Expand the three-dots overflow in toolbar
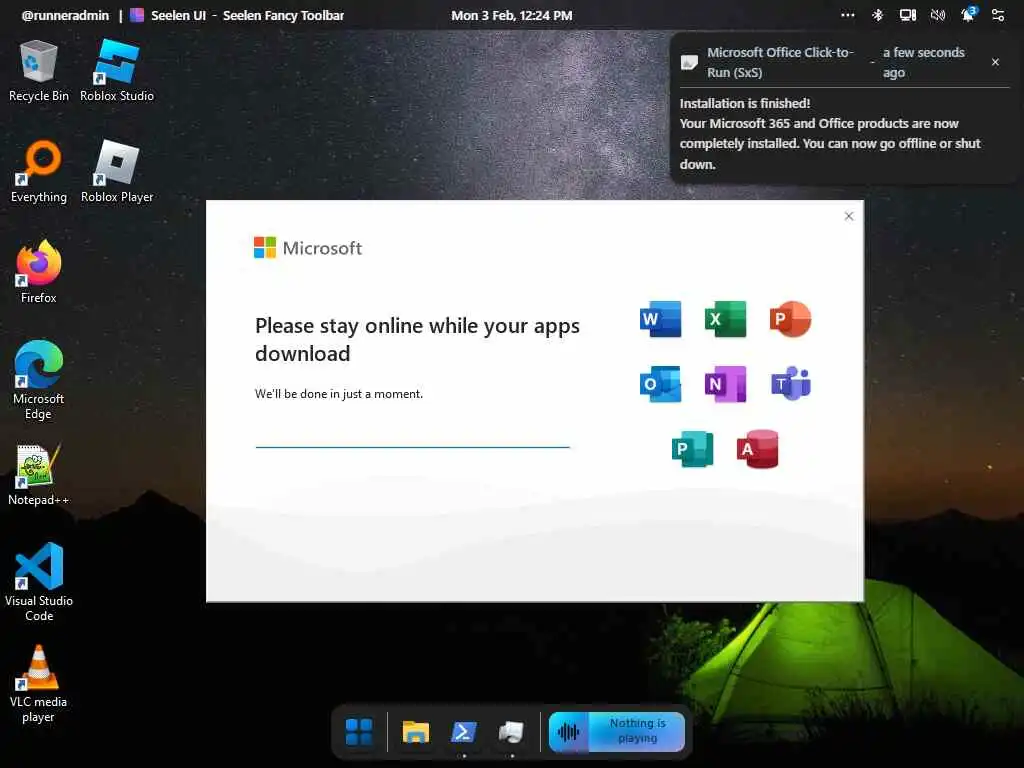 point(848,15)
